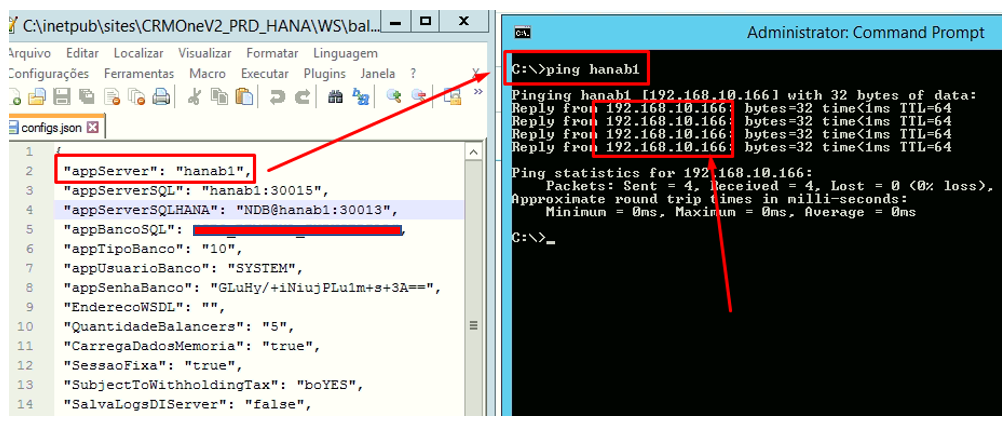Zoom out using the magnifier minus icon

point(421,97)
